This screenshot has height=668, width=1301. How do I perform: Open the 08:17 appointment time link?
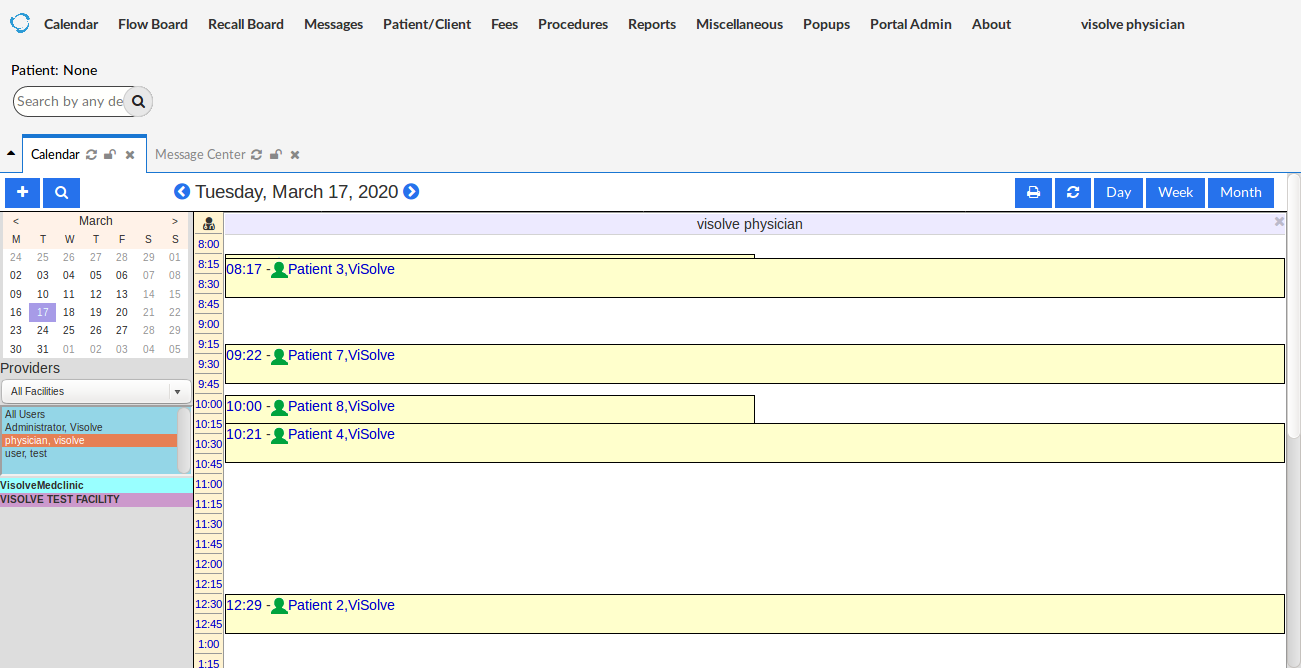click(x=244, y=269)
